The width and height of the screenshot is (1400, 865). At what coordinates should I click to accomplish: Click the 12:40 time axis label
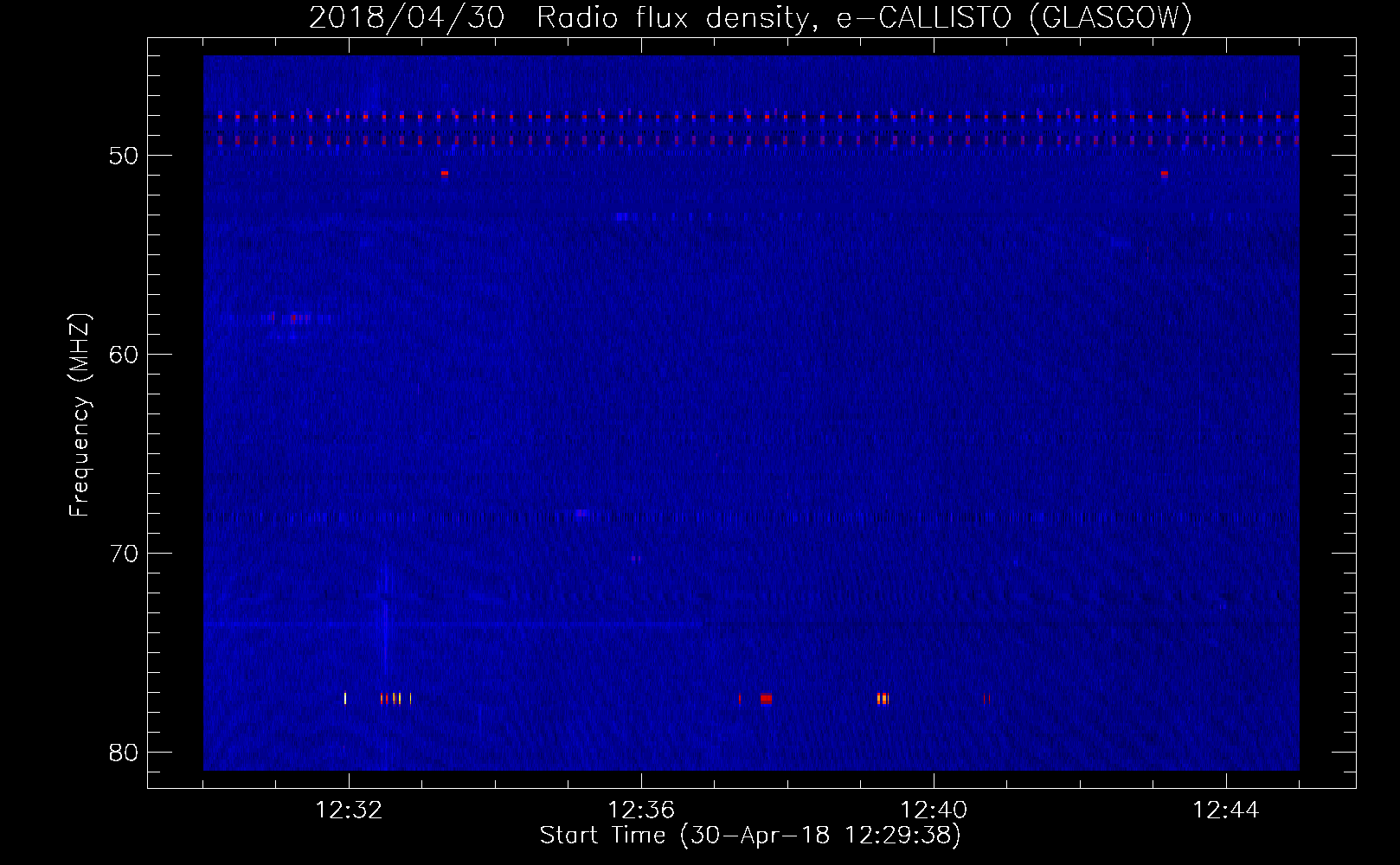[934, 811]
